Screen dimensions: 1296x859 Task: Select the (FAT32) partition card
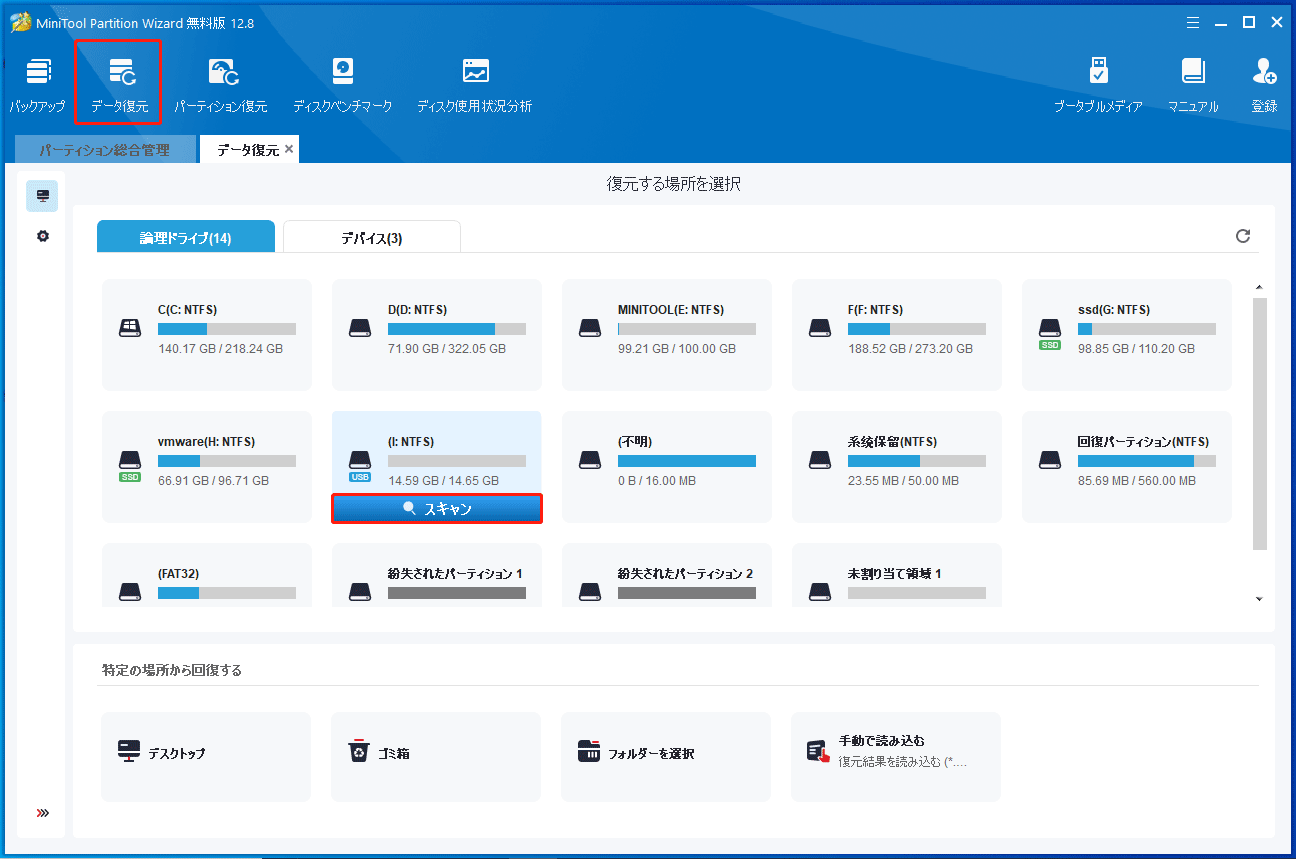click(x=207, y=575)
